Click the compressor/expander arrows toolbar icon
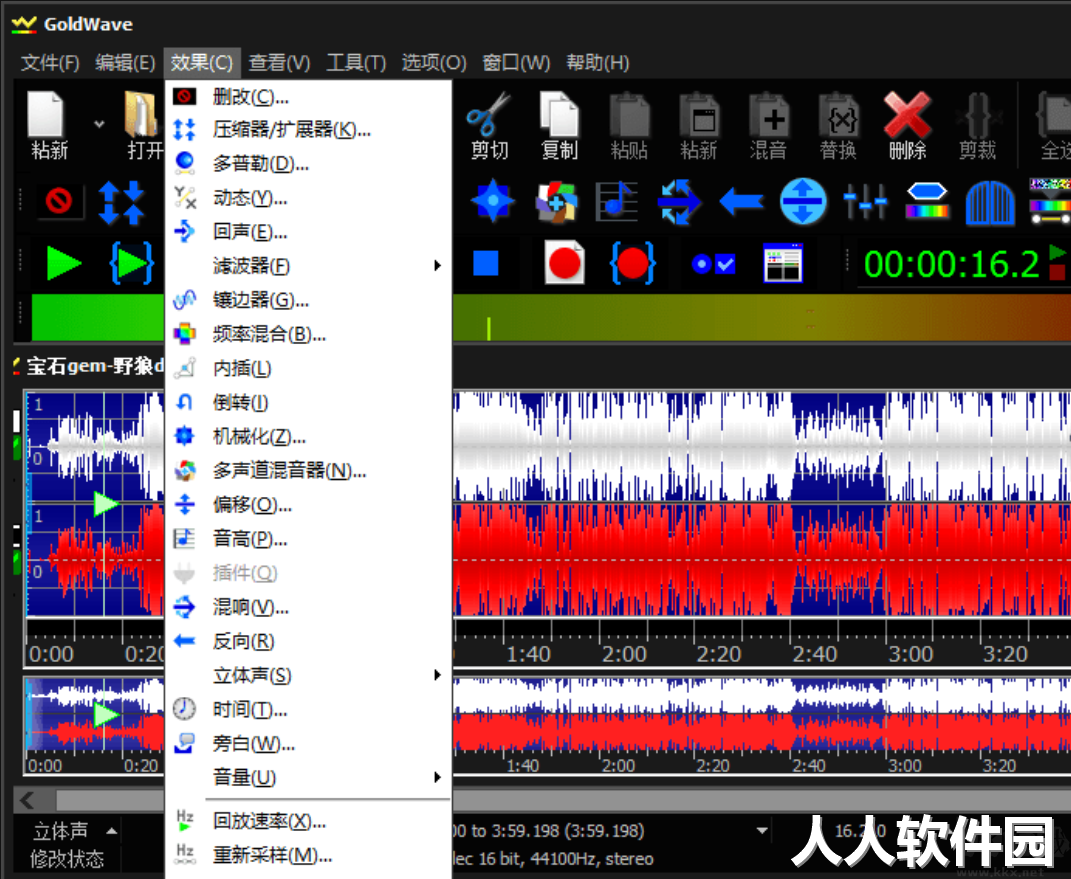The image size is (1071, 879). [122, 202]
